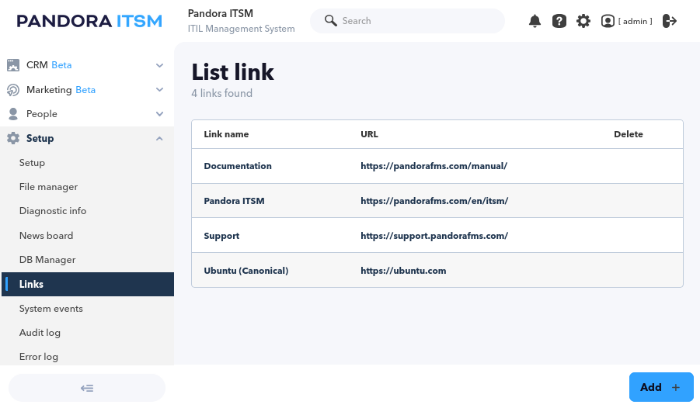This screenshot has width=700, height=408.
Task: Expand the Marketing menu chevron
Action: tap(159, 90)
